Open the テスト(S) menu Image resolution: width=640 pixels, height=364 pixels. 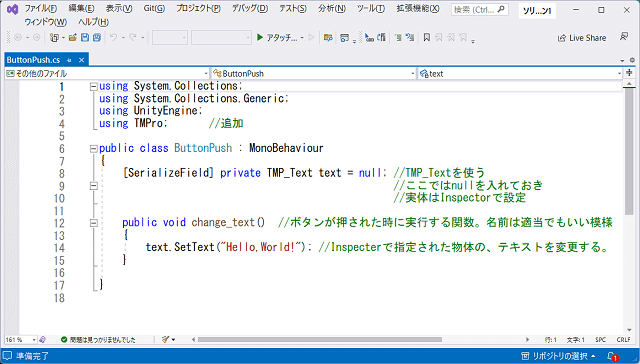click(x=293, y=9)
